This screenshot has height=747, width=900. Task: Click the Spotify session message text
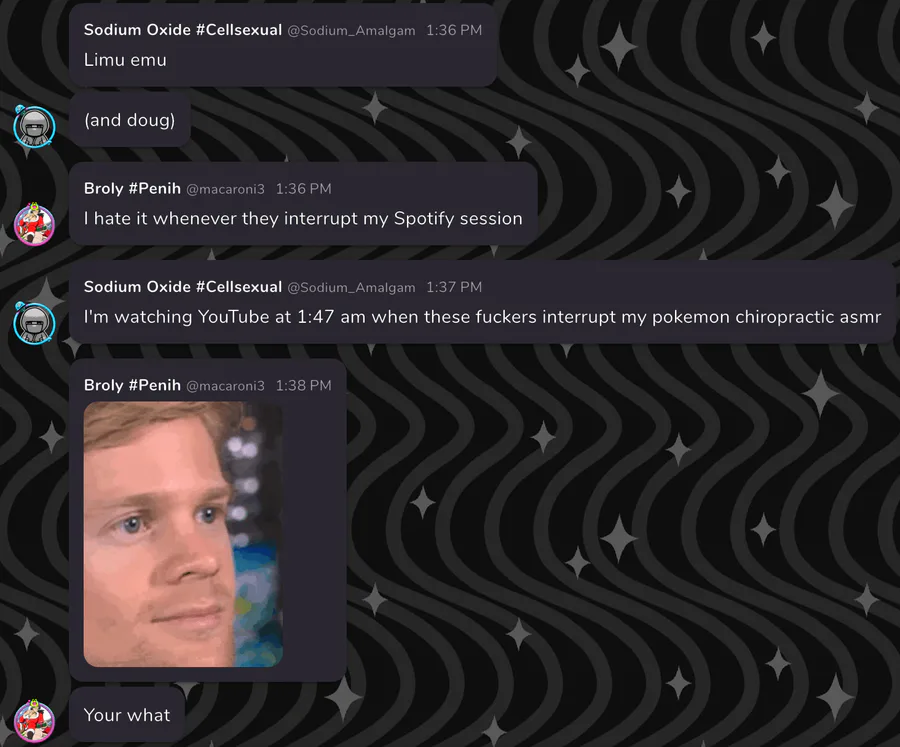click(x=303, y=218)
